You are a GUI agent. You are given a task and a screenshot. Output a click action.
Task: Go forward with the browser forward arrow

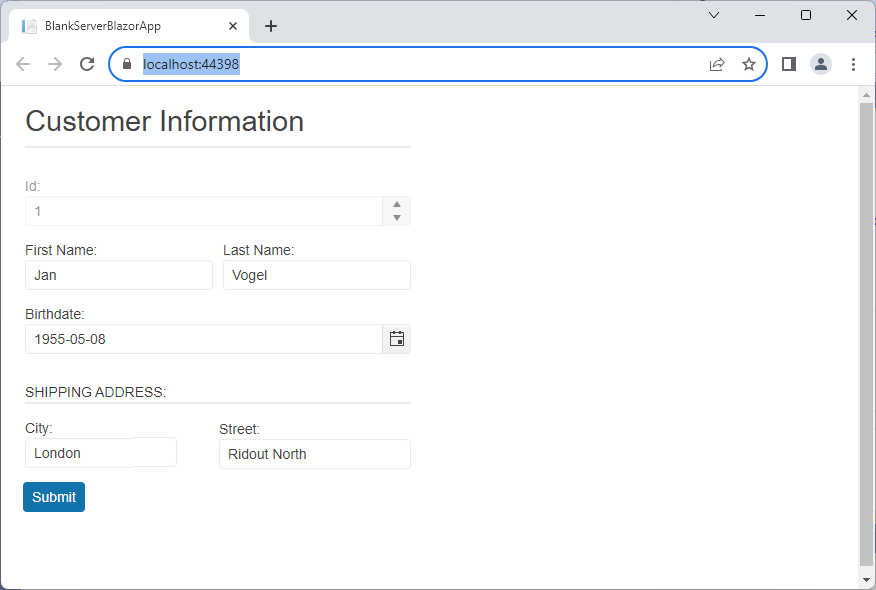click(x=55, y=64)
